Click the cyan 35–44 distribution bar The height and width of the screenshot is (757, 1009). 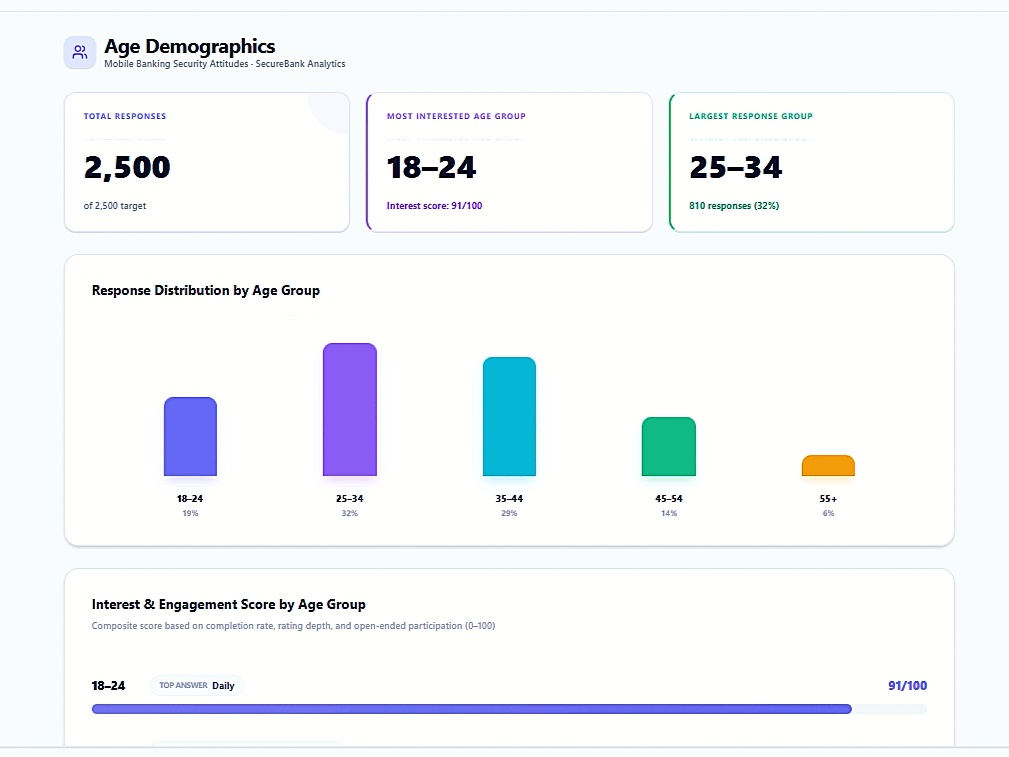509,417
